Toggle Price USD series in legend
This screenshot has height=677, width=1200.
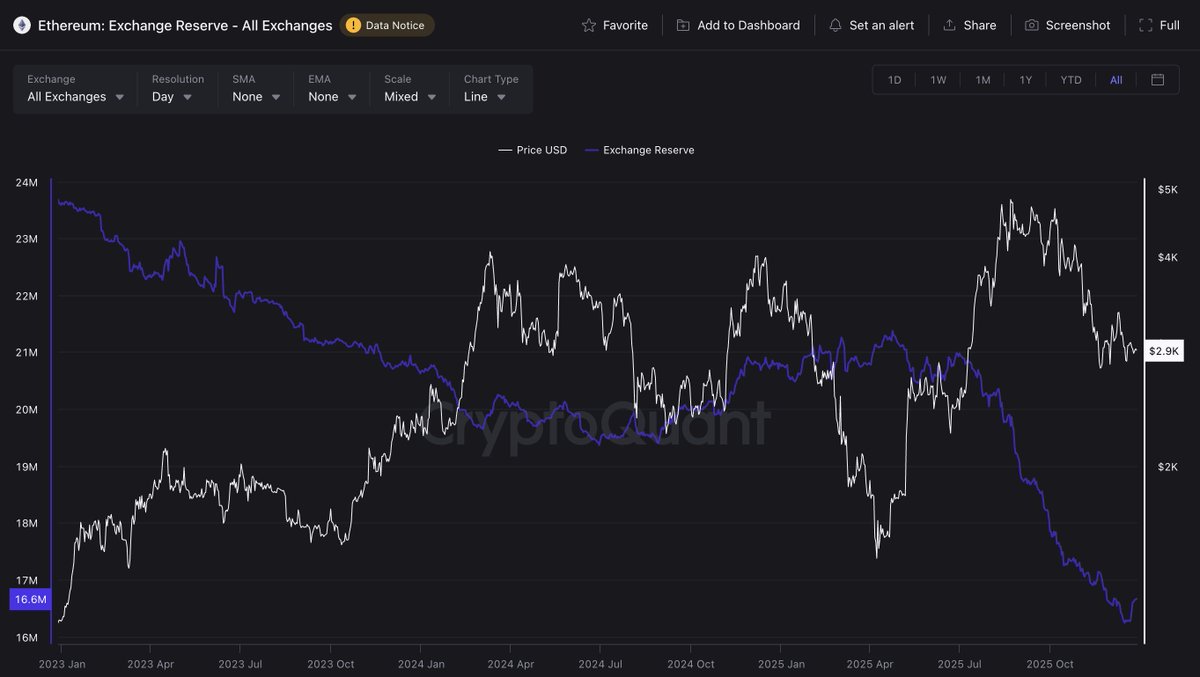coord(532,150)
